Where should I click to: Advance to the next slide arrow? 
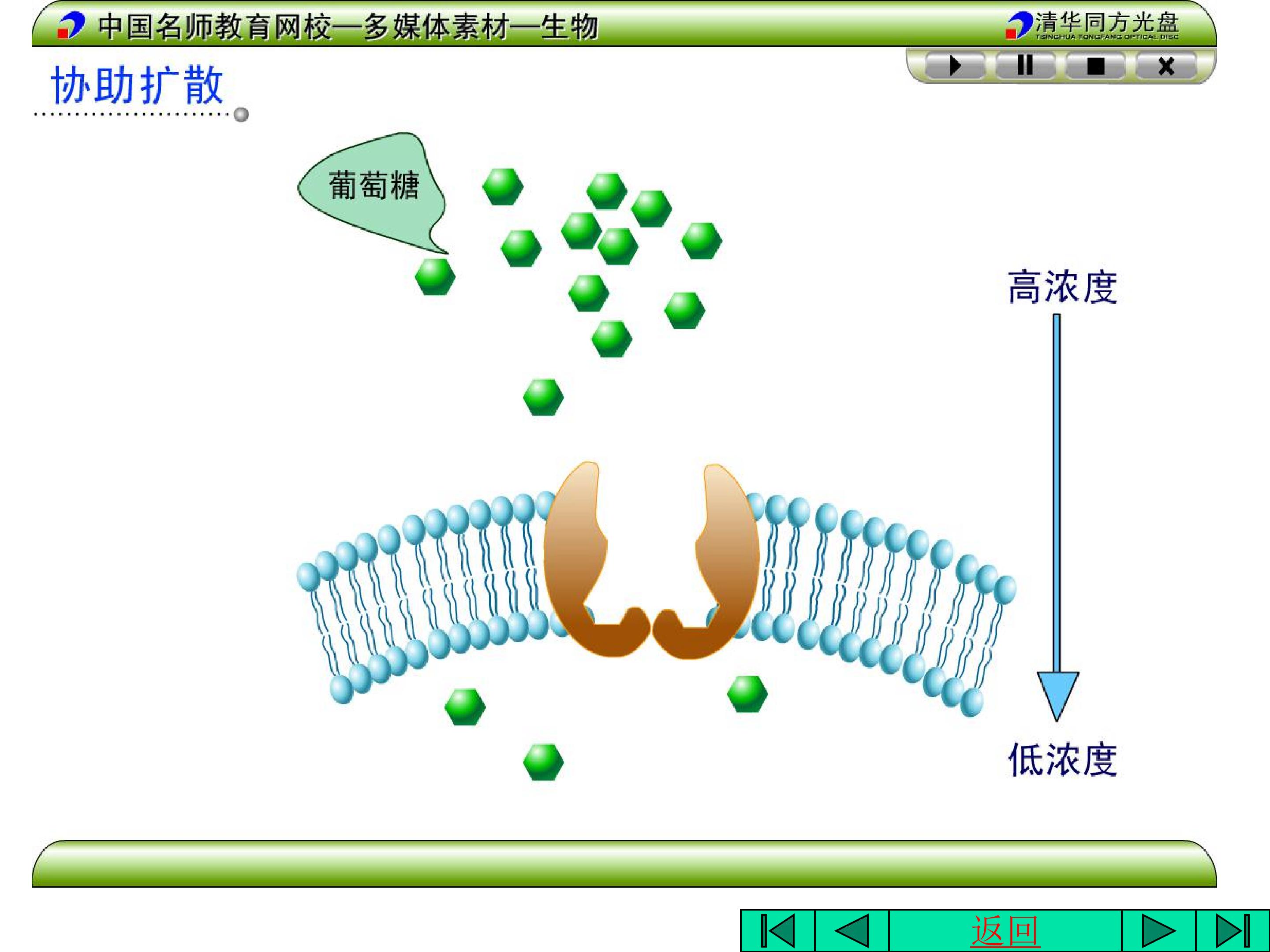point(1158,930)
